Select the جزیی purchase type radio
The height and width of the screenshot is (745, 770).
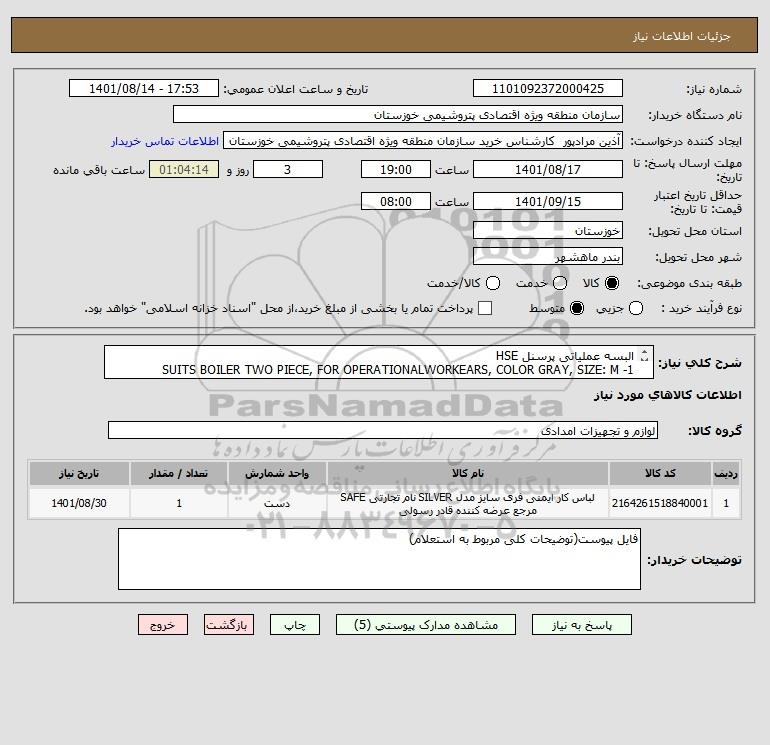tap(636, 308)
